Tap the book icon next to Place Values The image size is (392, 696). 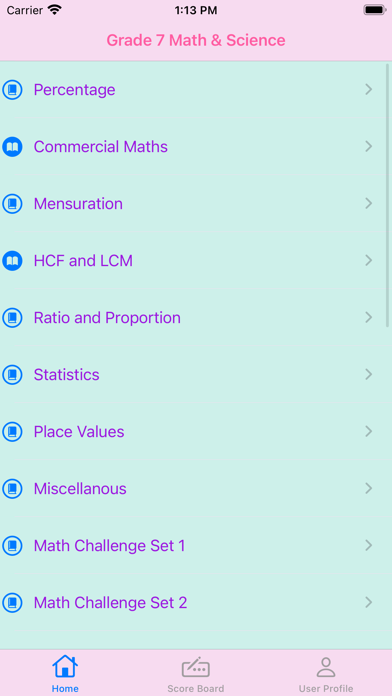(x=12, y=431)
